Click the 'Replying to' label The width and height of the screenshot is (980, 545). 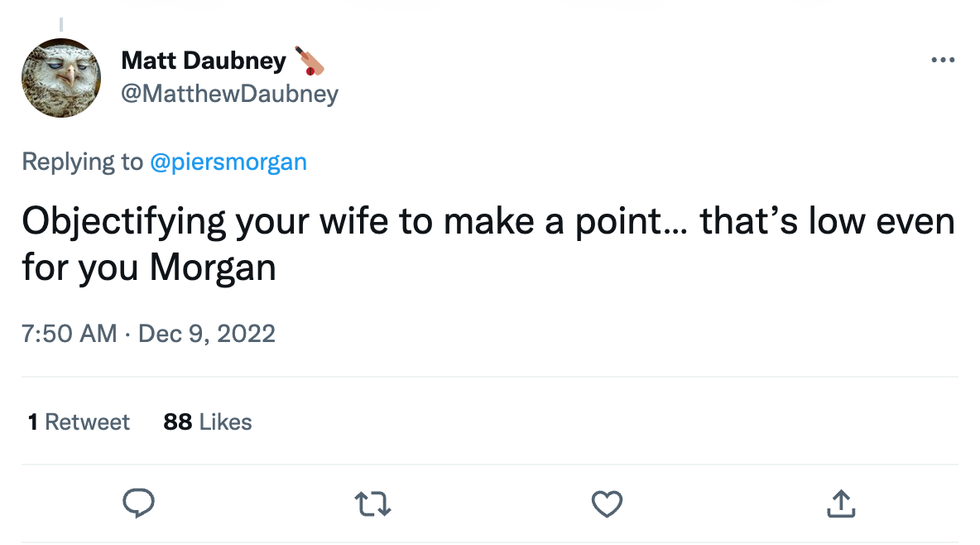82,162
